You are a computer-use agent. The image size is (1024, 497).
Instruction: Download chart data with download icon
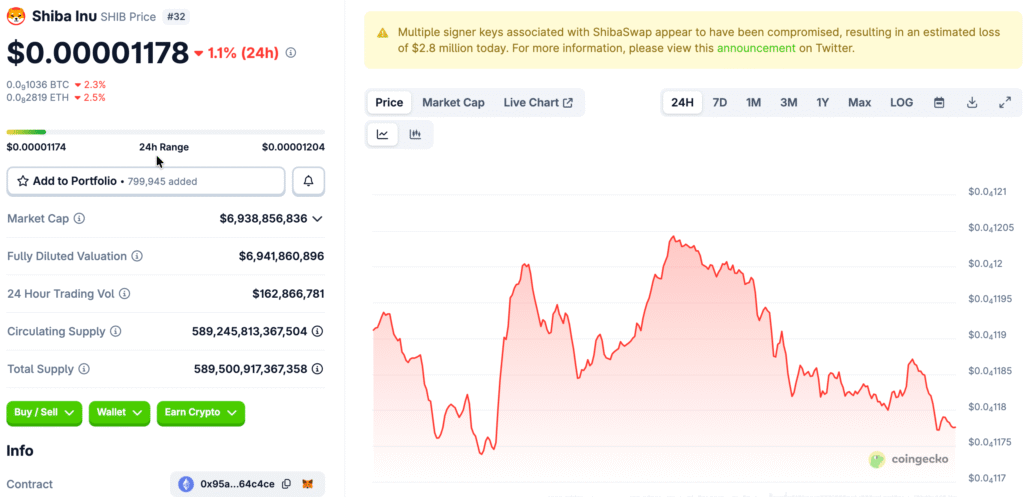click(972, 103)
